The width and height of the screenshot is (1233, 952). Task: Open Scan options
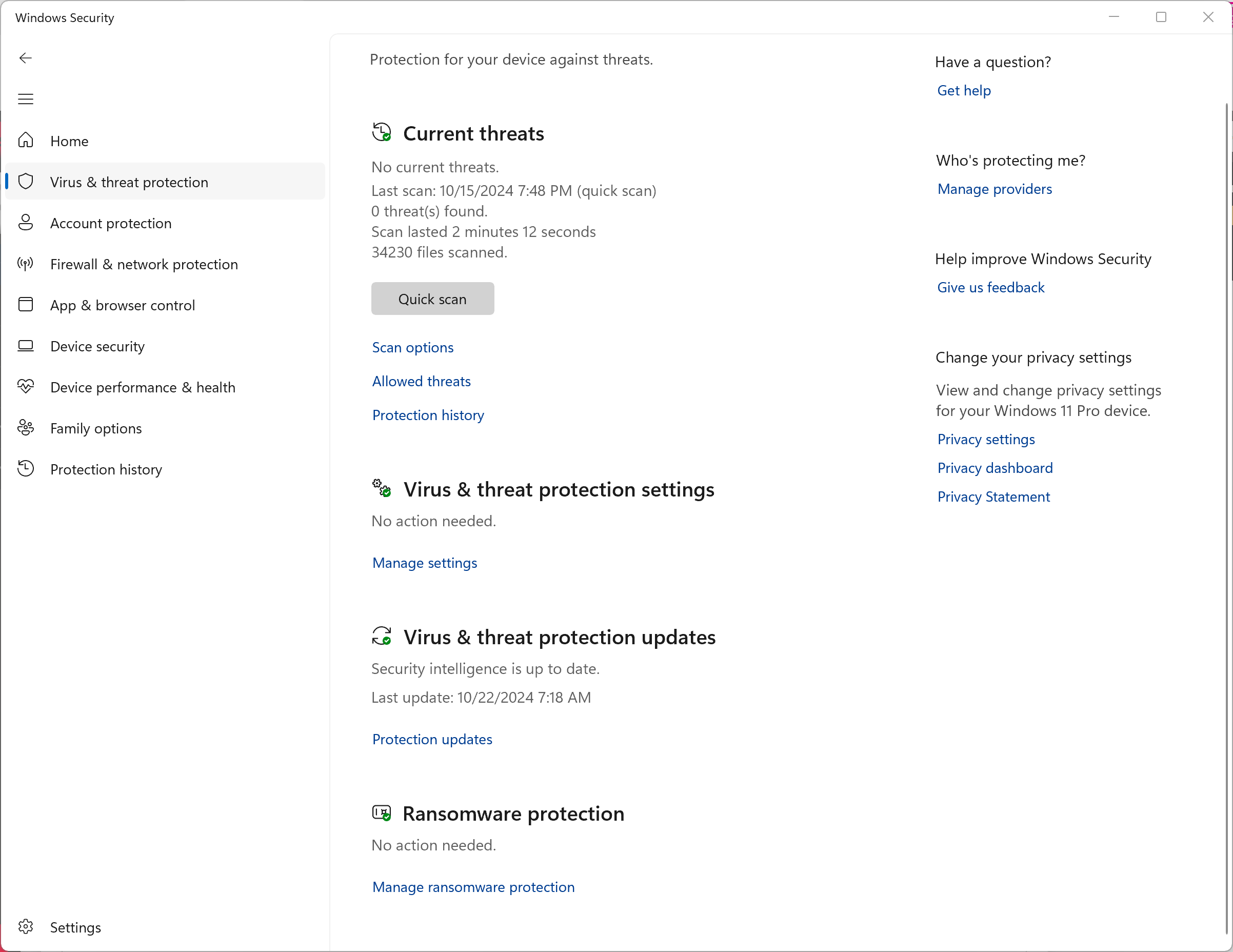(x=413, y=347)
